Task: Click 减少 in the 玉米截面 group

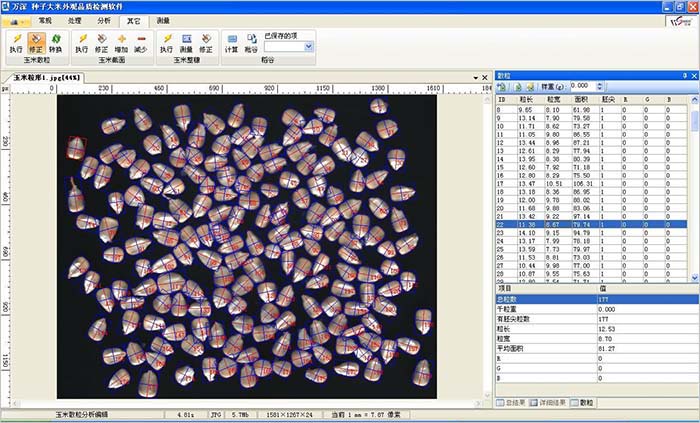Action: point(140,41)
